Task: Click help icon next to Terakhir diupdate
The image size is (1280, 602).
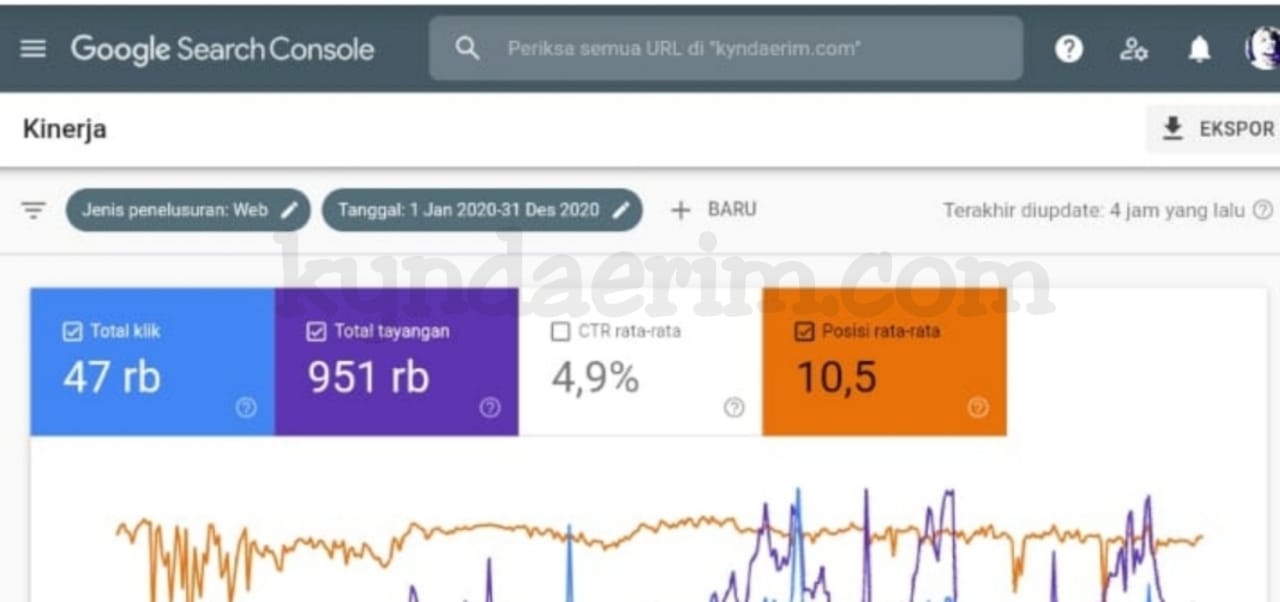Action: pos(1263,210)
